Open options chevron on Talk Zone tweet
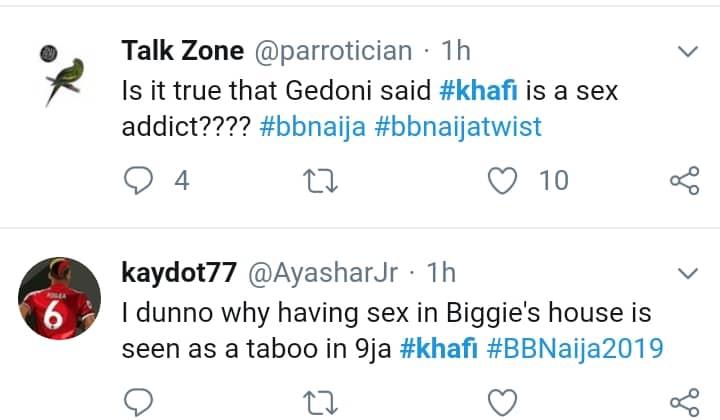Viewport: 720px width, 420px height. [x=689, y=51]
